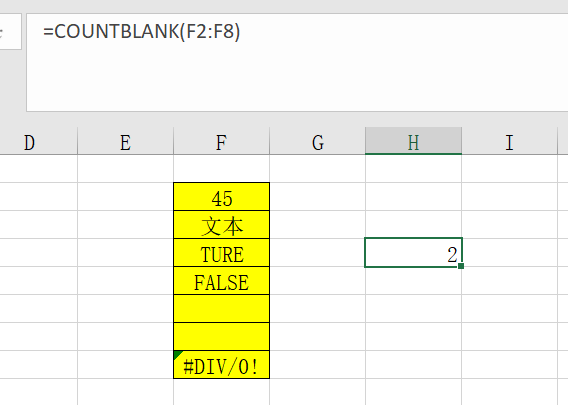The width and height of the screenshot is (568, 405).
Task: Click the cell showing #DIV/0! error
Action: (x=221, y=365)
